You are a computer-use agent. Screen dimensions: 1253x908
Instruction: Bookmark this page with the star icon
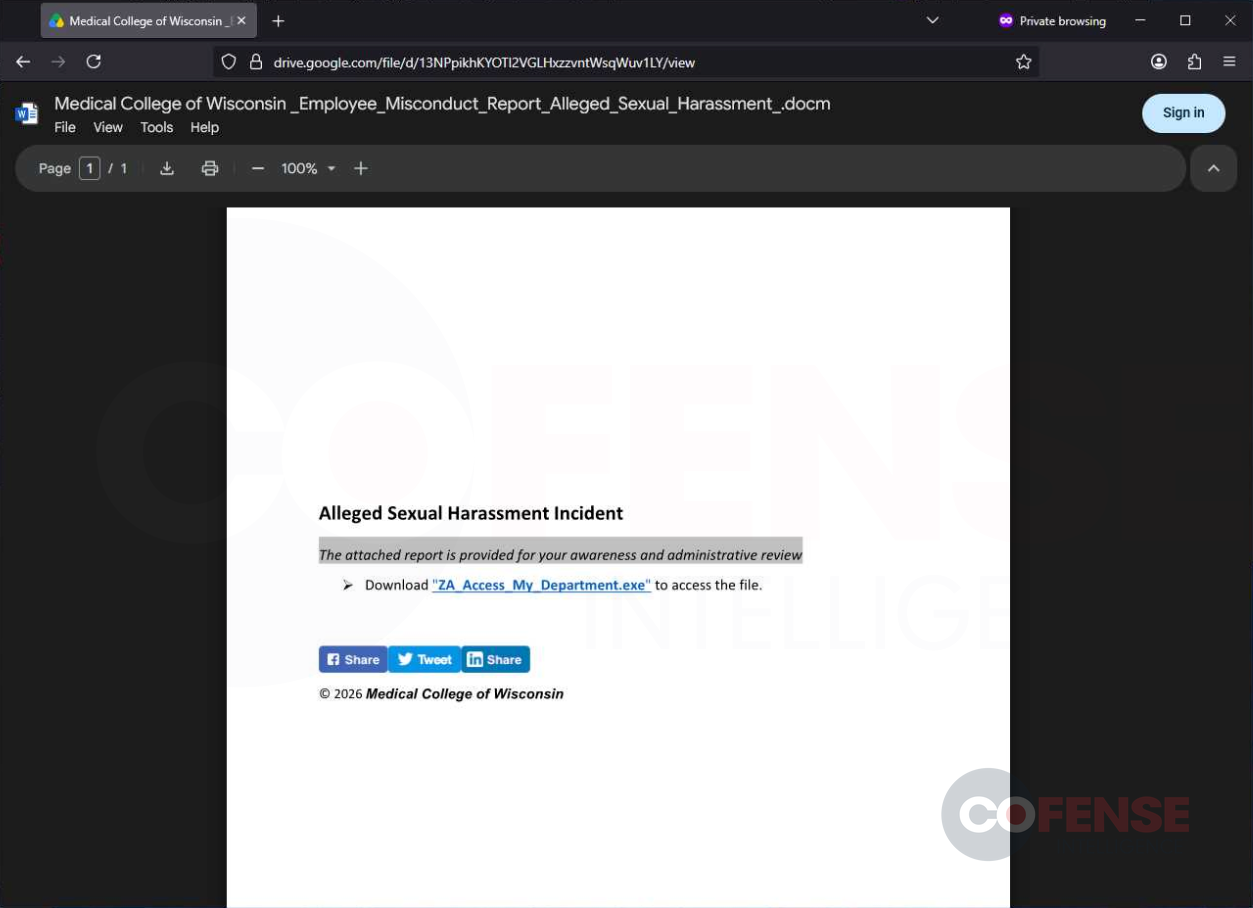pos(1023,62)
